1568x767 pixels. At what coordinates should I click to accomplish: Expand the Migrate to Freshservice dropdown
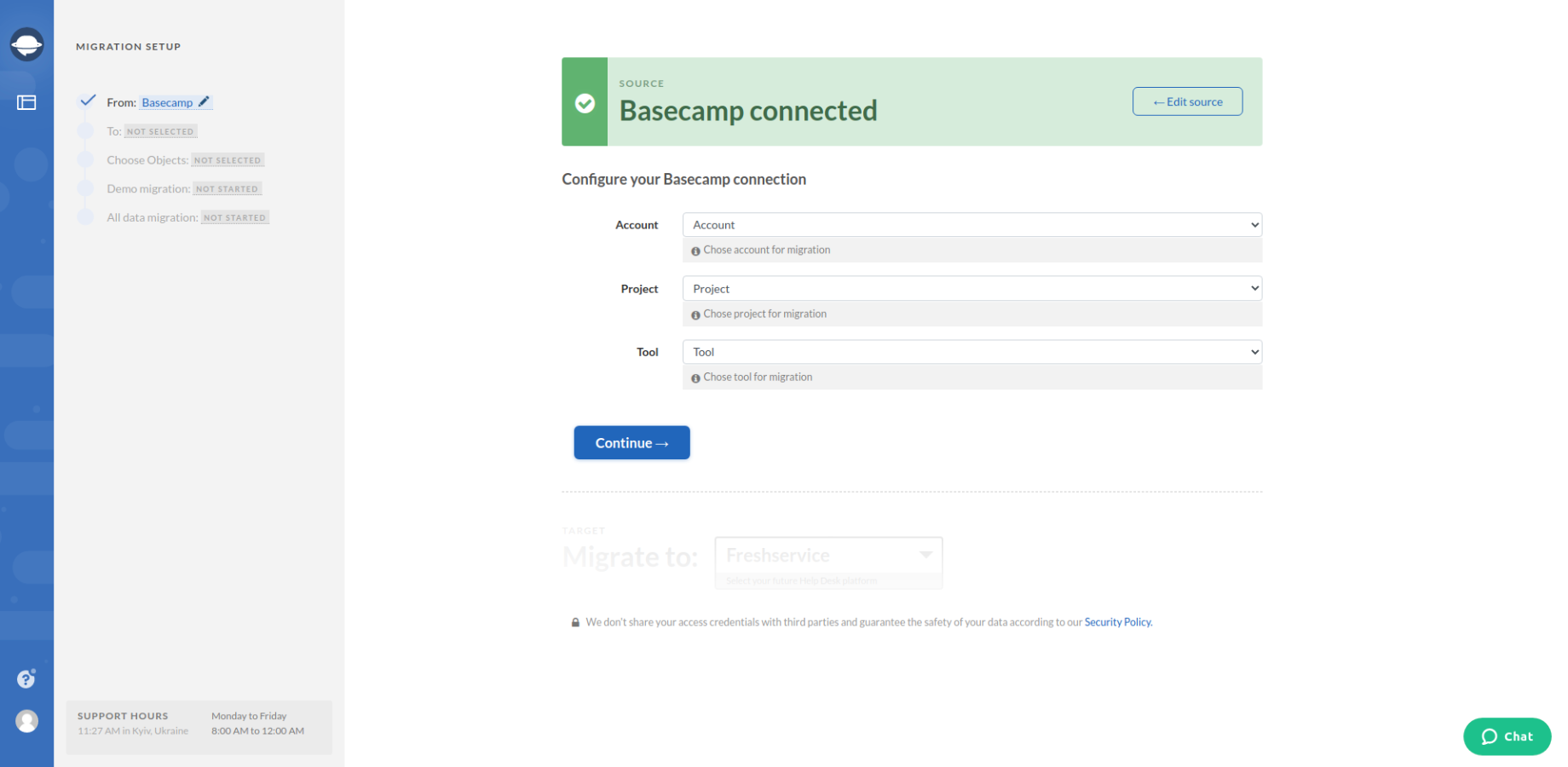click(x=828, y=556)
